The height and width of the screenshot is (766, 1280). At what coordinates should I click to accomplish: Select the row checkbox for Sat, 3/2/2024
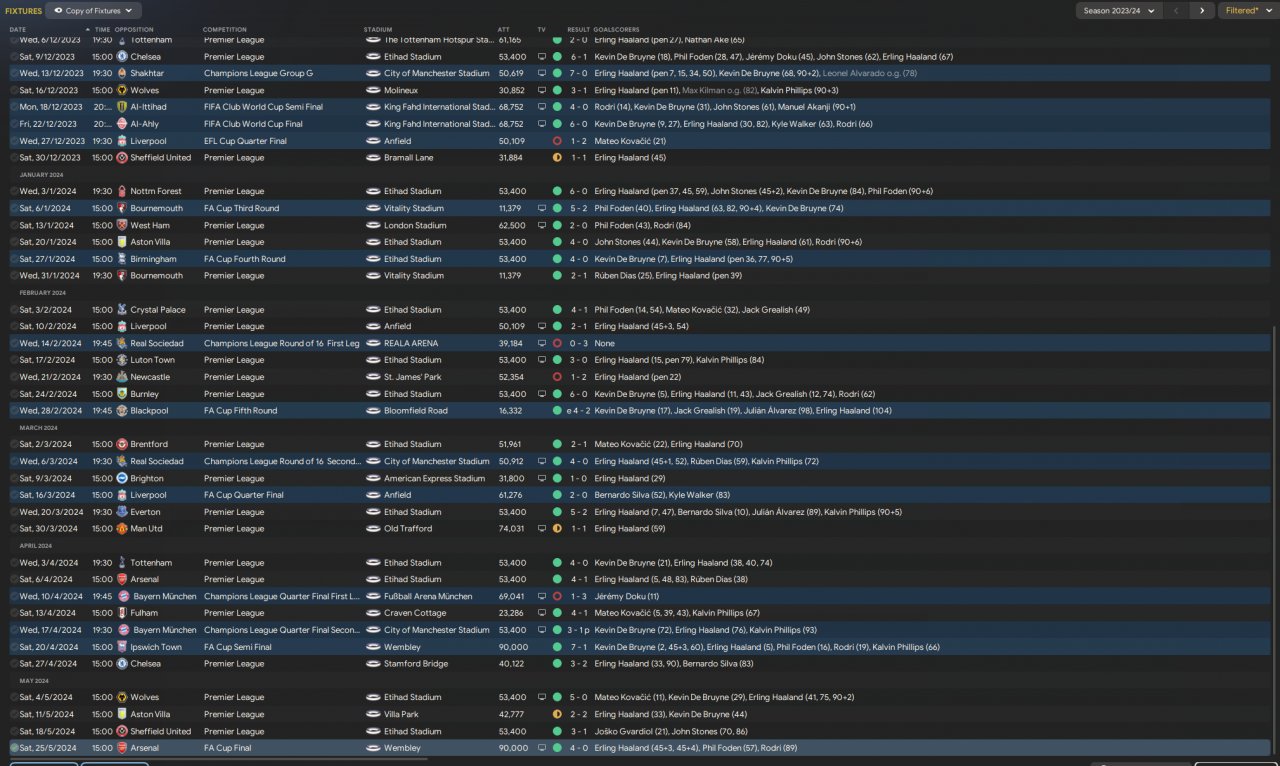pos(14,310)
